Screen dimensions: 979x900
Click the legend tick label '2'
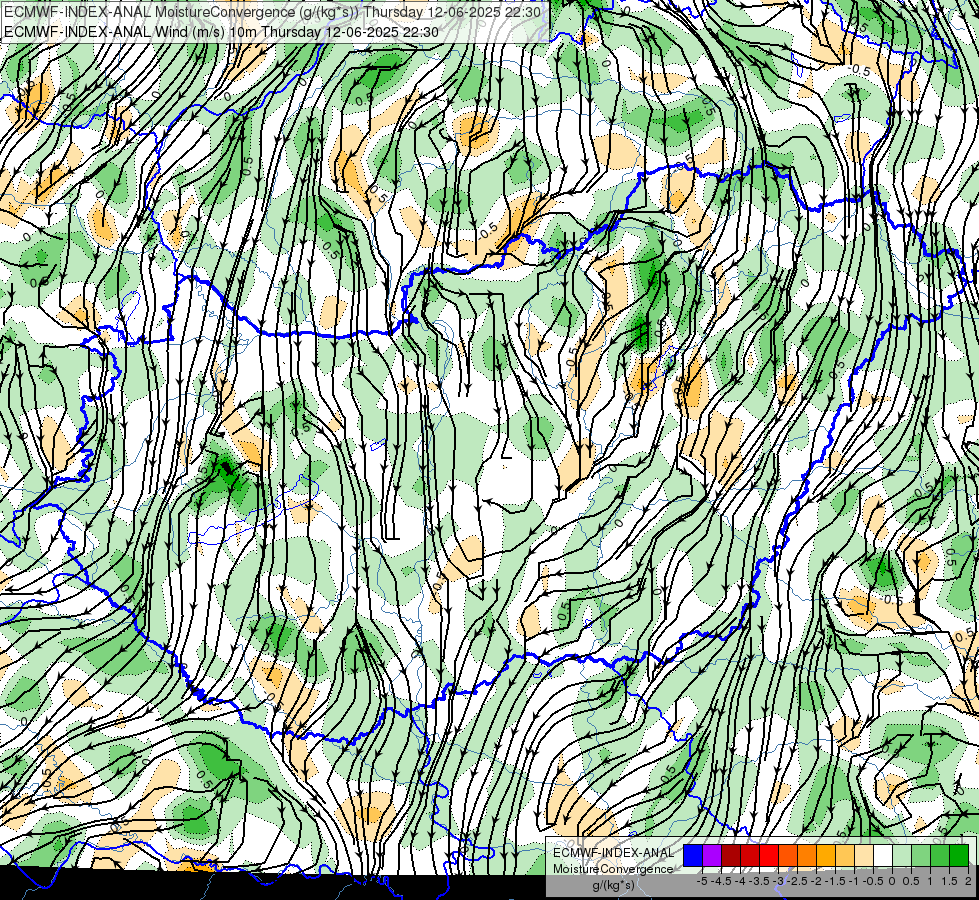tap(968, 881)
